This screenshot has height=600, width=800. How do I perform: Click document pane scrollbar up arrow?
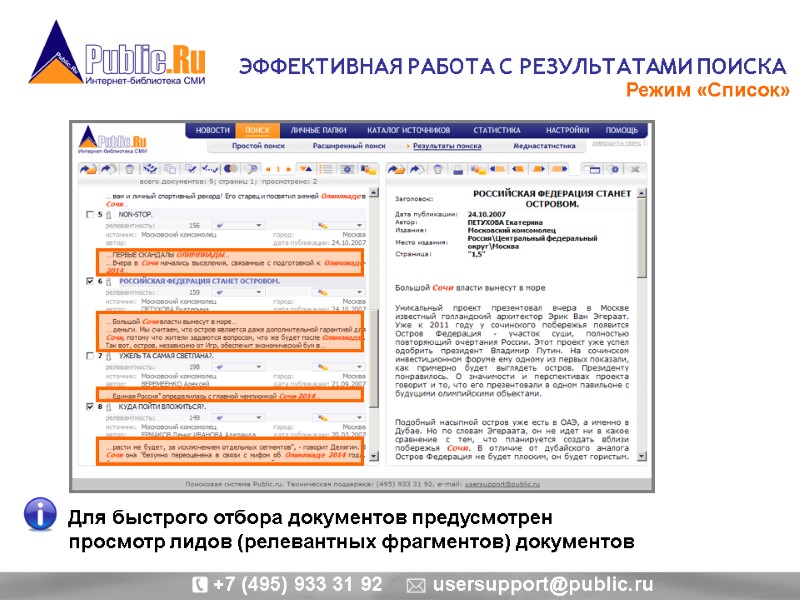point(642,193)
